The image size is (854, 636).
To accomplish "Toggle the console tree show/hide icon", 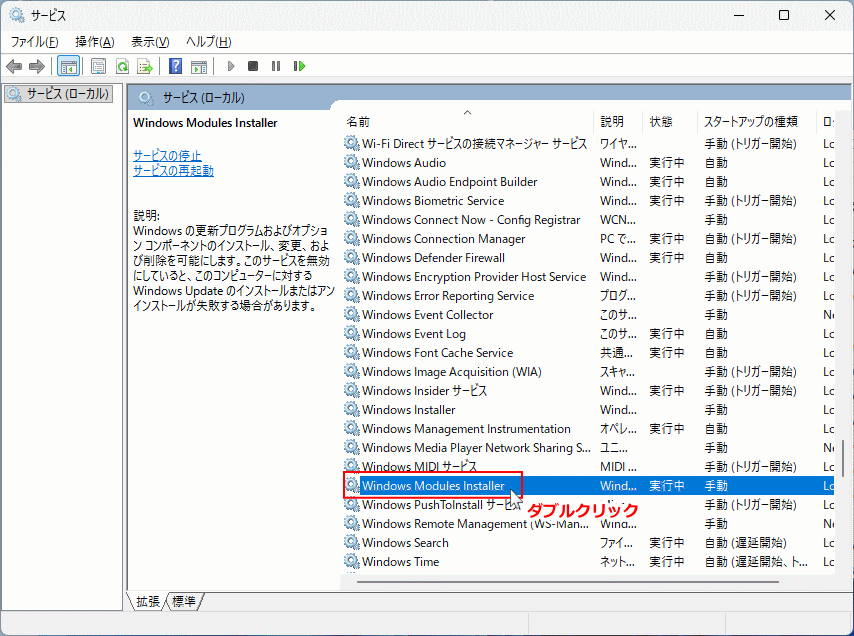I will (69, 66).
